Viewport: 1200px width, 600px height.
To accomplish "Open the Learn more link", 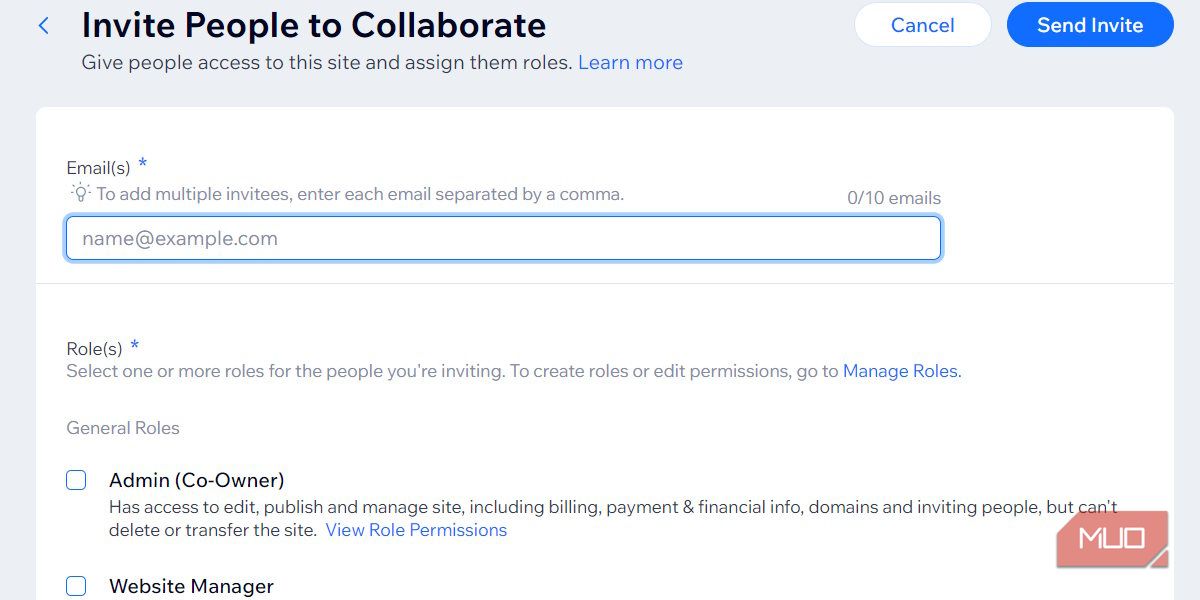I will [x=630, y=62].
